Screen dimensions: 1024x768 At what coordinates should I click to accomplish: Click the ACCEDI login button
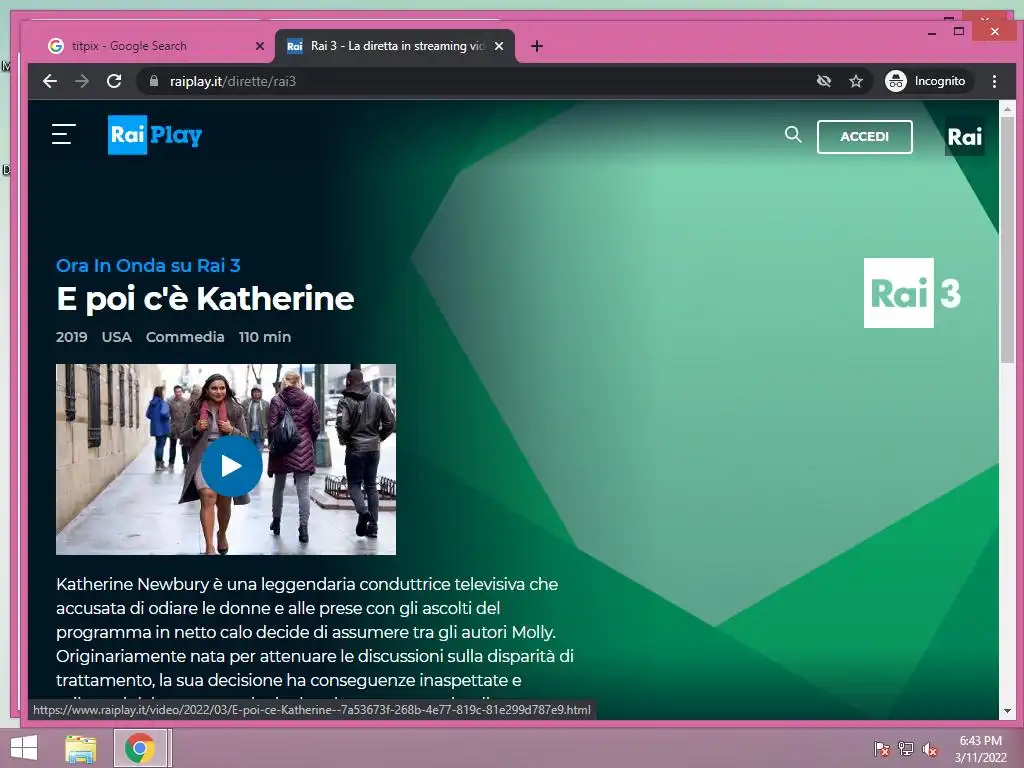point(864,136)
